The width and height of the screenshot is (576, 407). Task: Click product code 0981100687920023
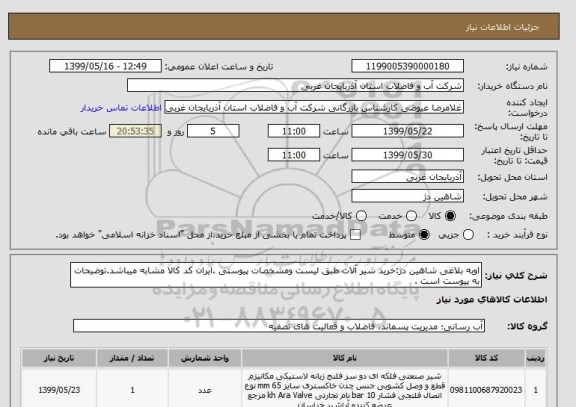pos(486,390)
